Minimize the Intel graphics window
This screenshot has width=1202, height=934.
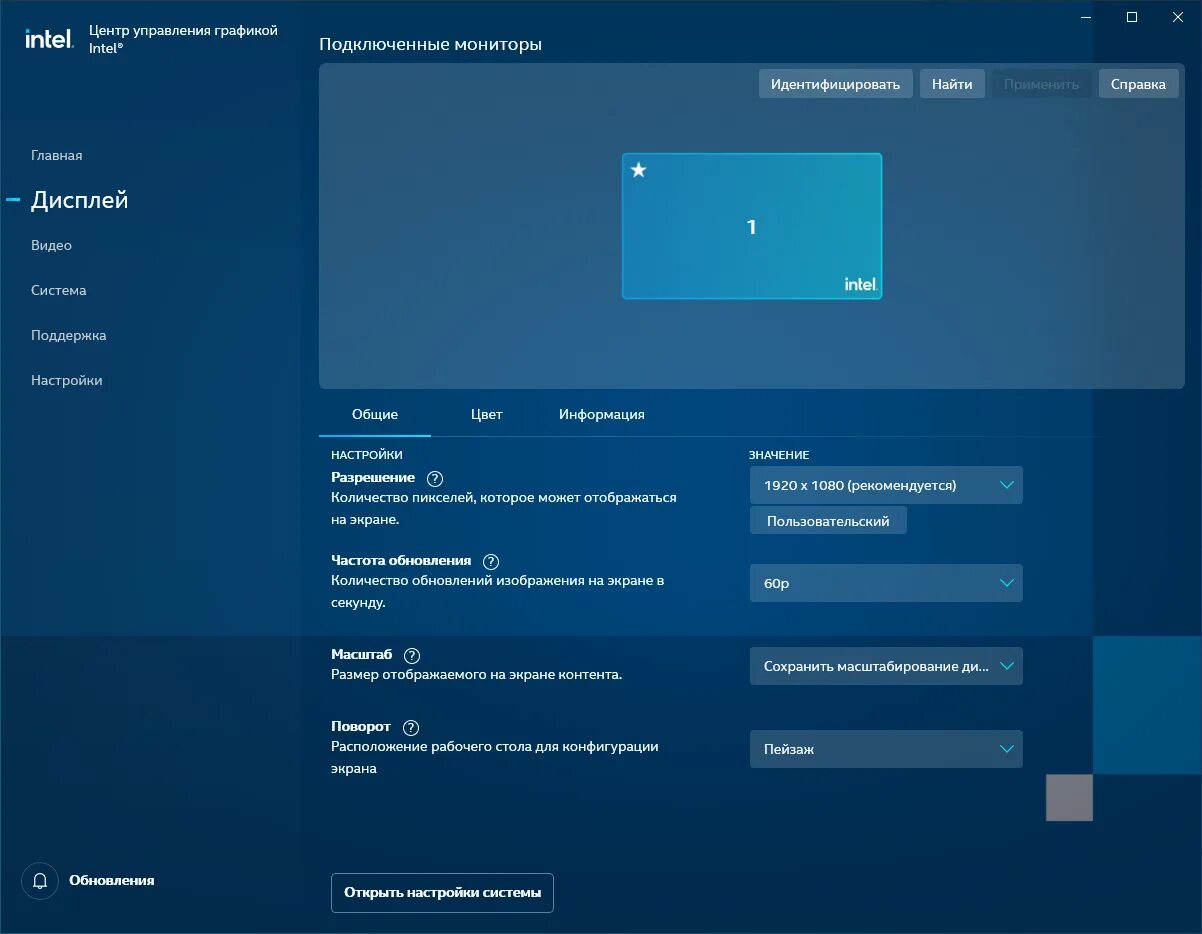[1086, 17]
